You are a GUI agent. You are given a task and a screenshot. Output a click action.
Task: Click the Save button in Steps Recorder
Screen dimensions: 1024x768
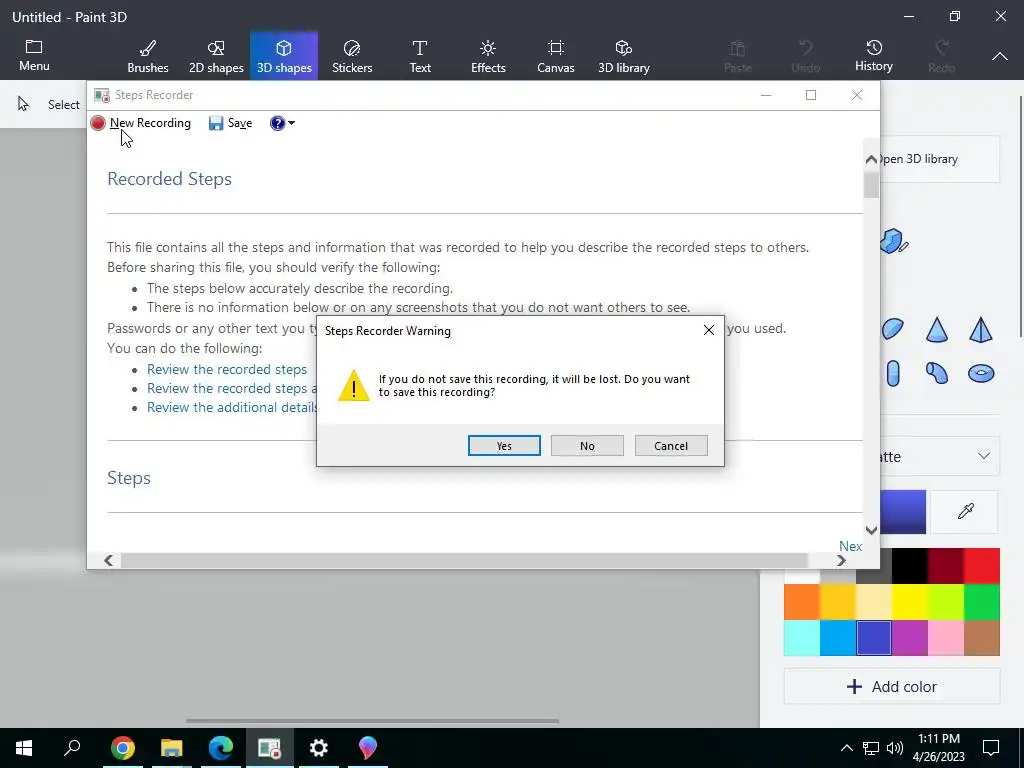coord(231,123)
